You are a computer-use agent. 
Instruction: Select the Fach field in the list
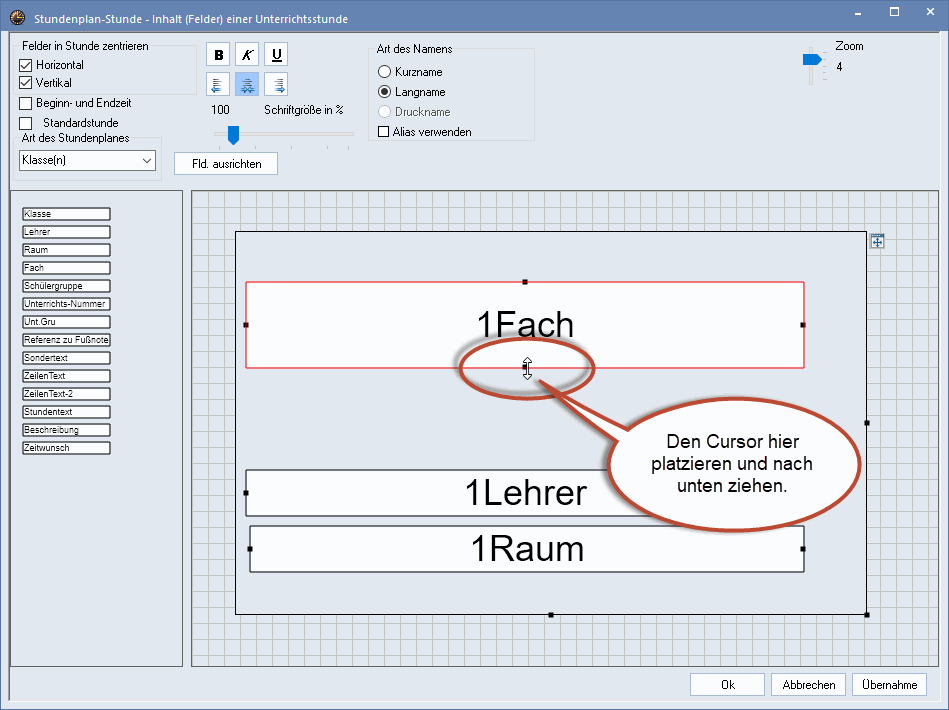pos(67,268)
